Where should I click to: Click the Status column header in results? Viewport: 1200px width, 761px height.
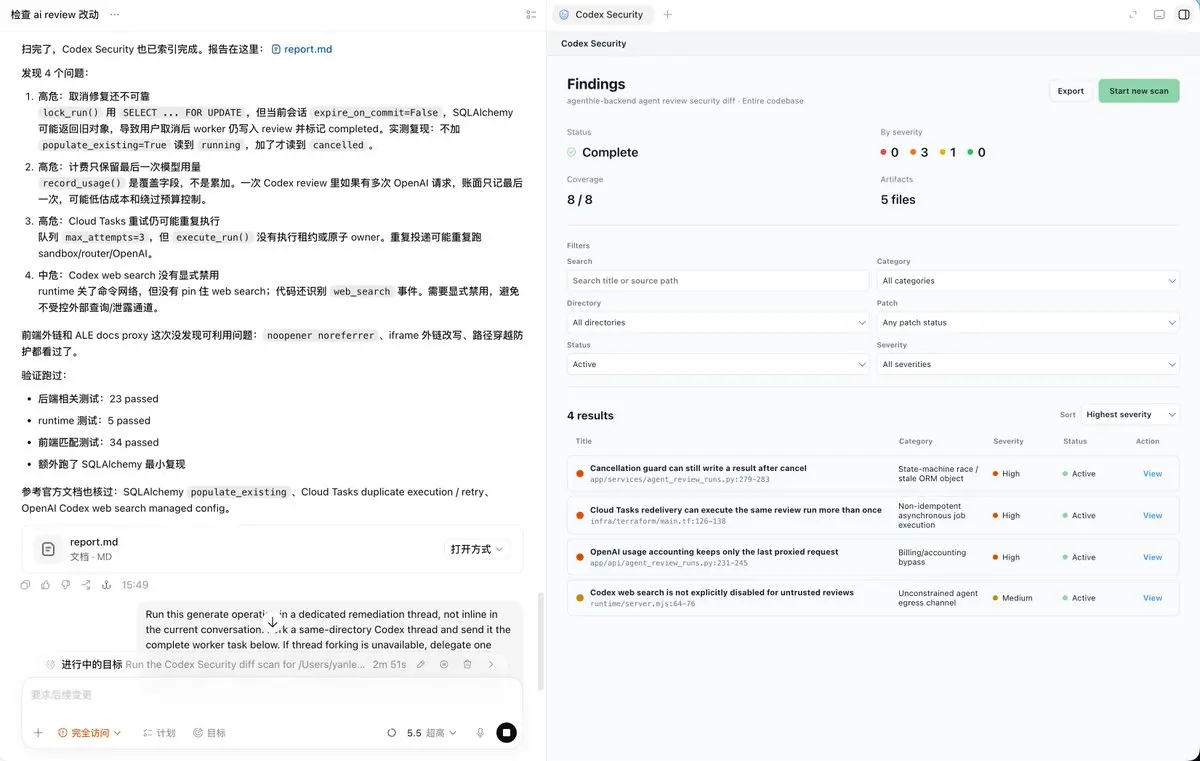[x=1075, y=441]
